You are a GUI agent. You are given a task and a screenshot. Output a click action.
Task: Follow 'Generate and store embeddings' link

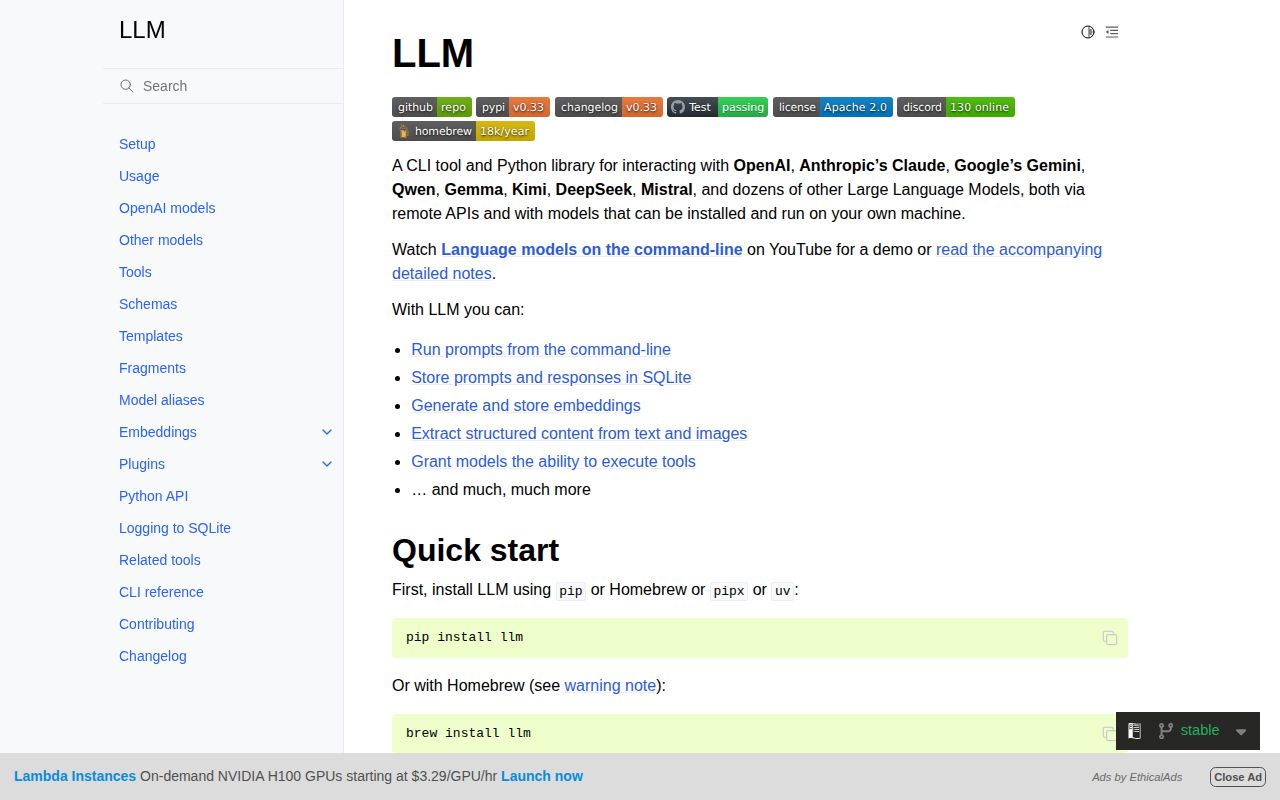[x=526, y=406]
